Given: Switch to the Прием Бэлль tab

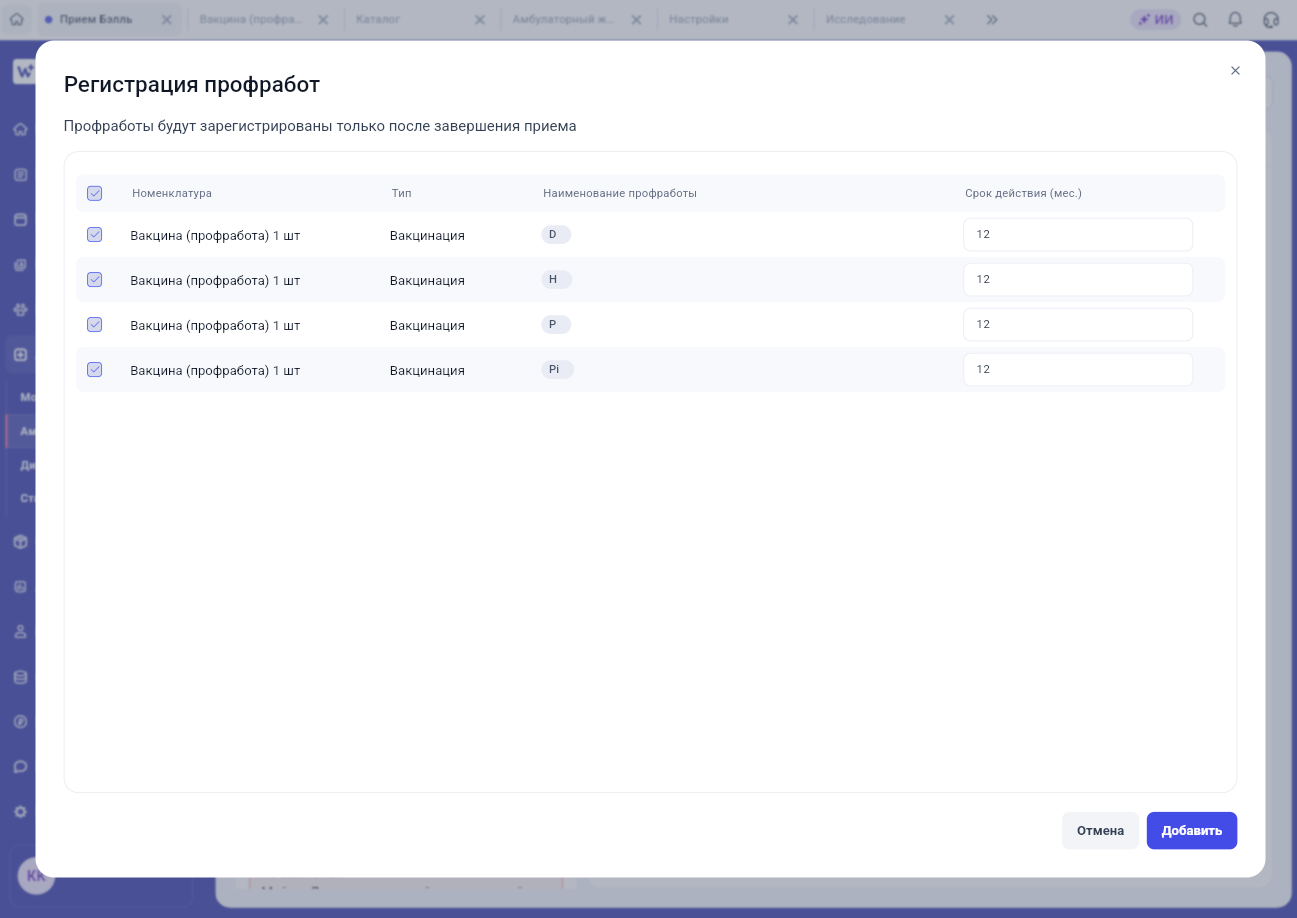Looking at the screenshot, I should tap(96, 19).
